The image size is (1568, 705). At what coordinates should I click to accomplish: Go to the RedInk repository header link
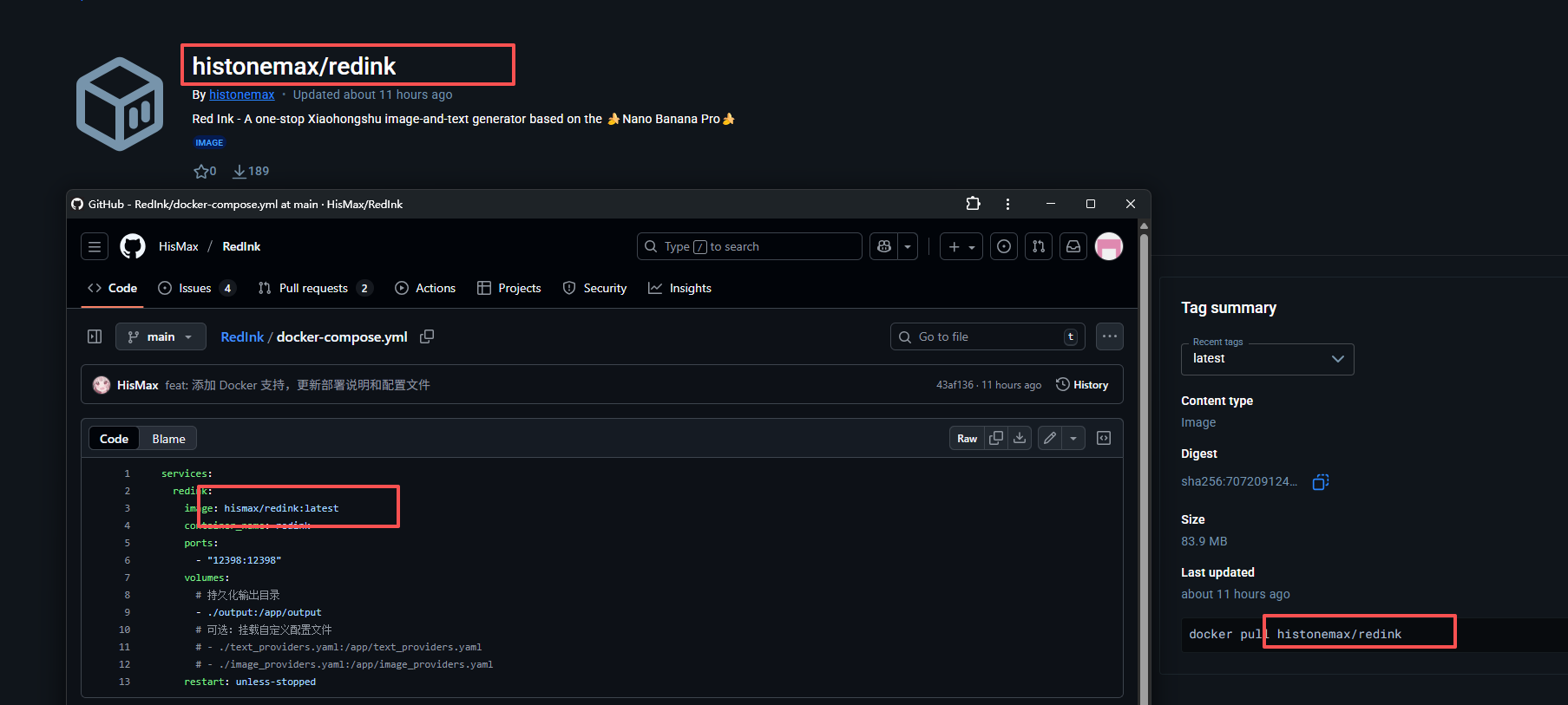[241, 247]
